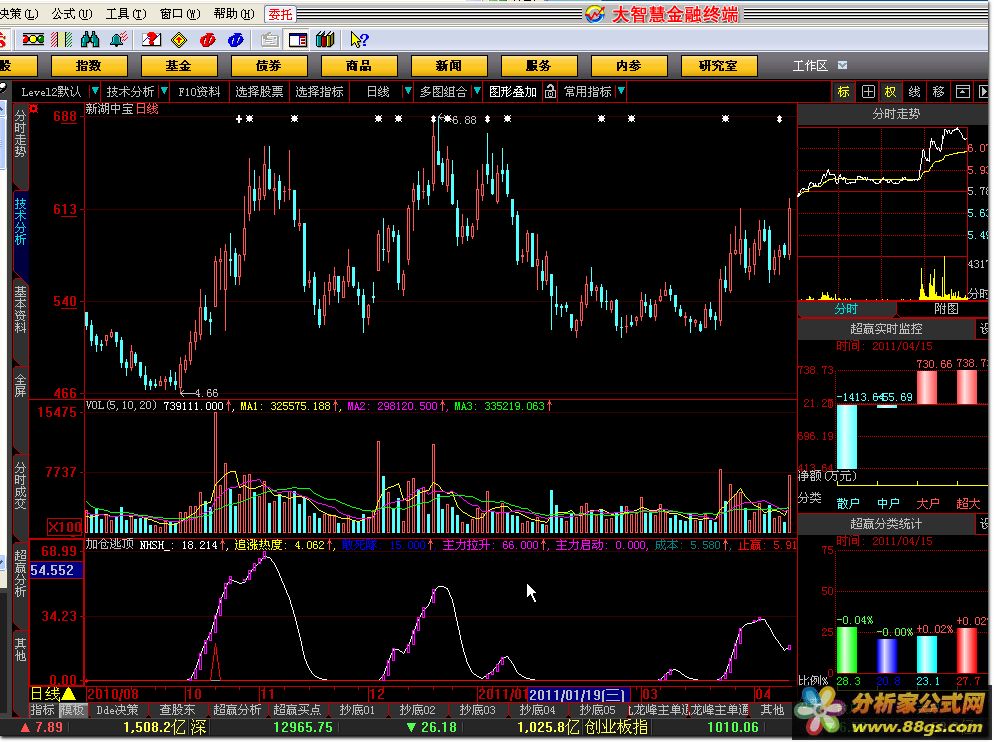Click the yellow triangle next to 日线
The height and width of the screenshot is (742, 994).
pyautogui.click(x=68, y=694)
